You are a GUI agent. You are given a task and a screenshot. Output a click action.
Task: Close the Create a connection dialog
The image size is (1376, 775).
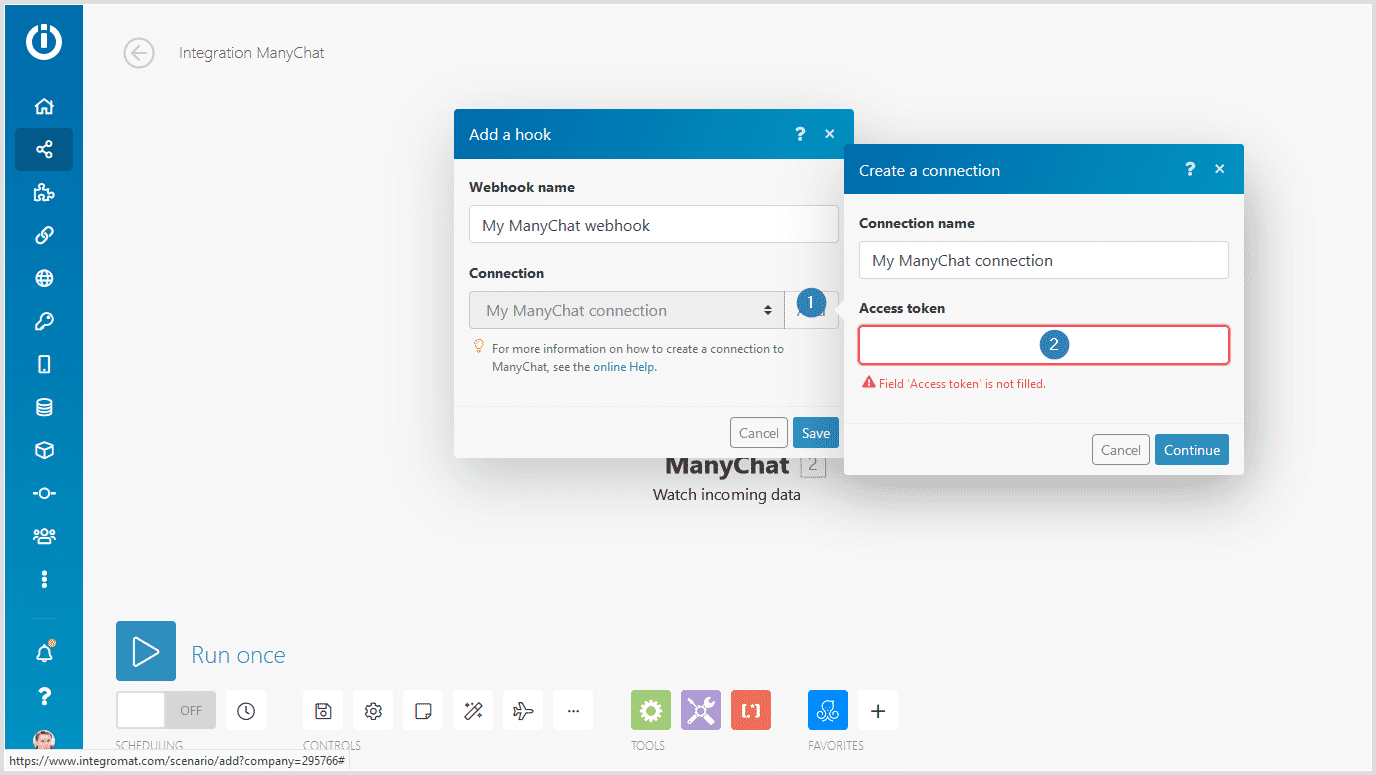click(1219, 170)
